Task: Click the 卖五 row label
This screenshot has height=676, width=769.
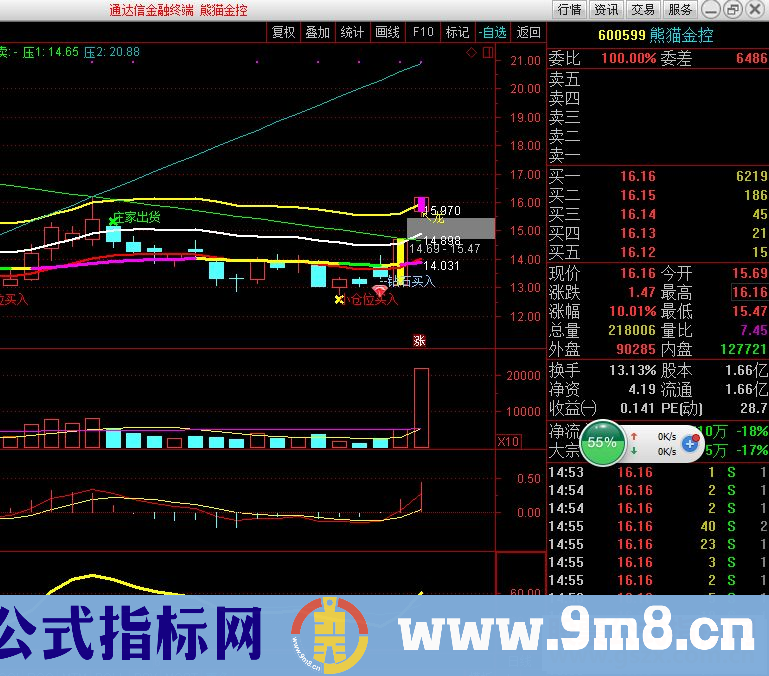Action: 564,79
